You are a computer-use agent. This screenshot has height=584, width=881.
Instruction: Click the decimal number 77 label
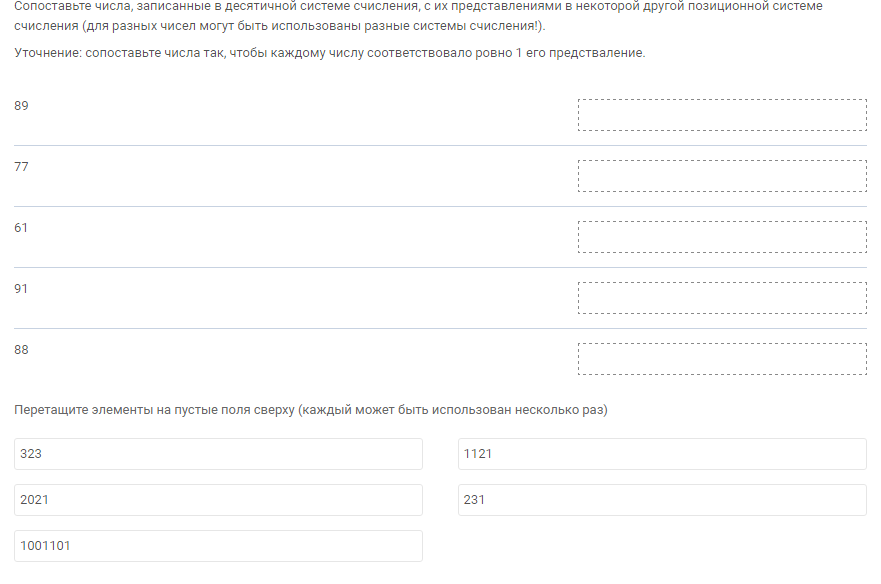click(x=21, y=167)
